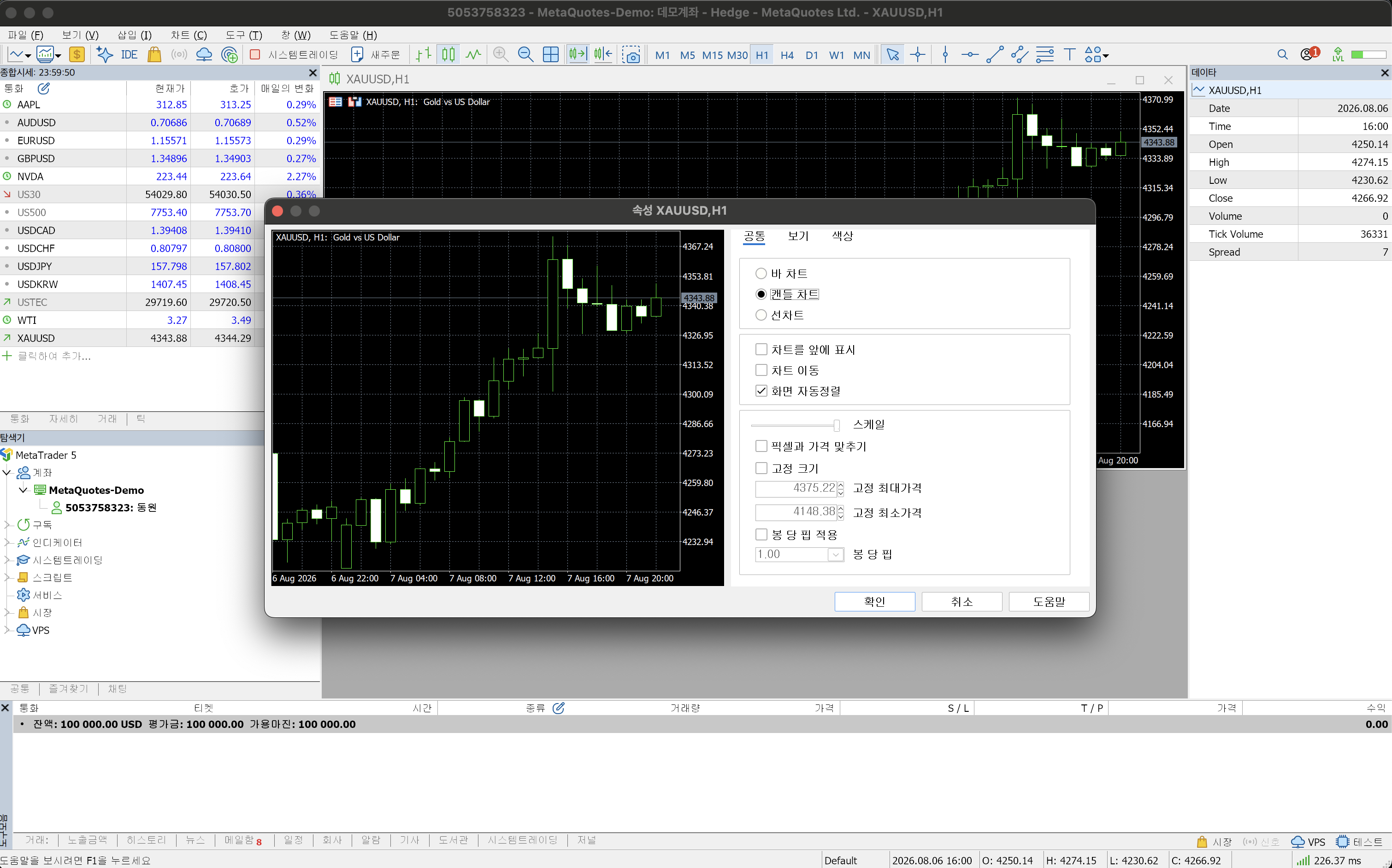The height and width of the screenshot is (868, 1392).
Task: Open the indicators list dropdown arrow
Action: (x=58, y=55)
